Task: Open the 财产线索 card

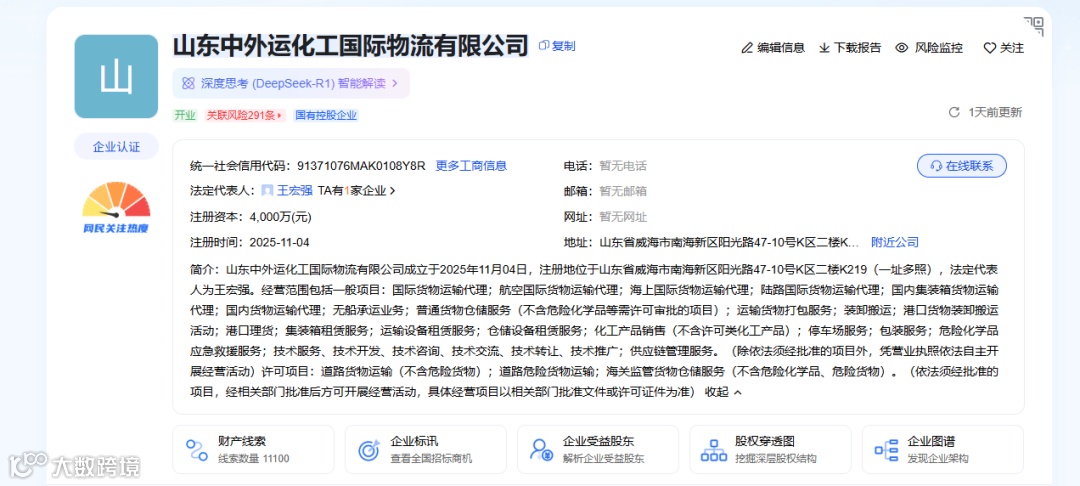Action: pyautogui.click(x=253, y=450)
